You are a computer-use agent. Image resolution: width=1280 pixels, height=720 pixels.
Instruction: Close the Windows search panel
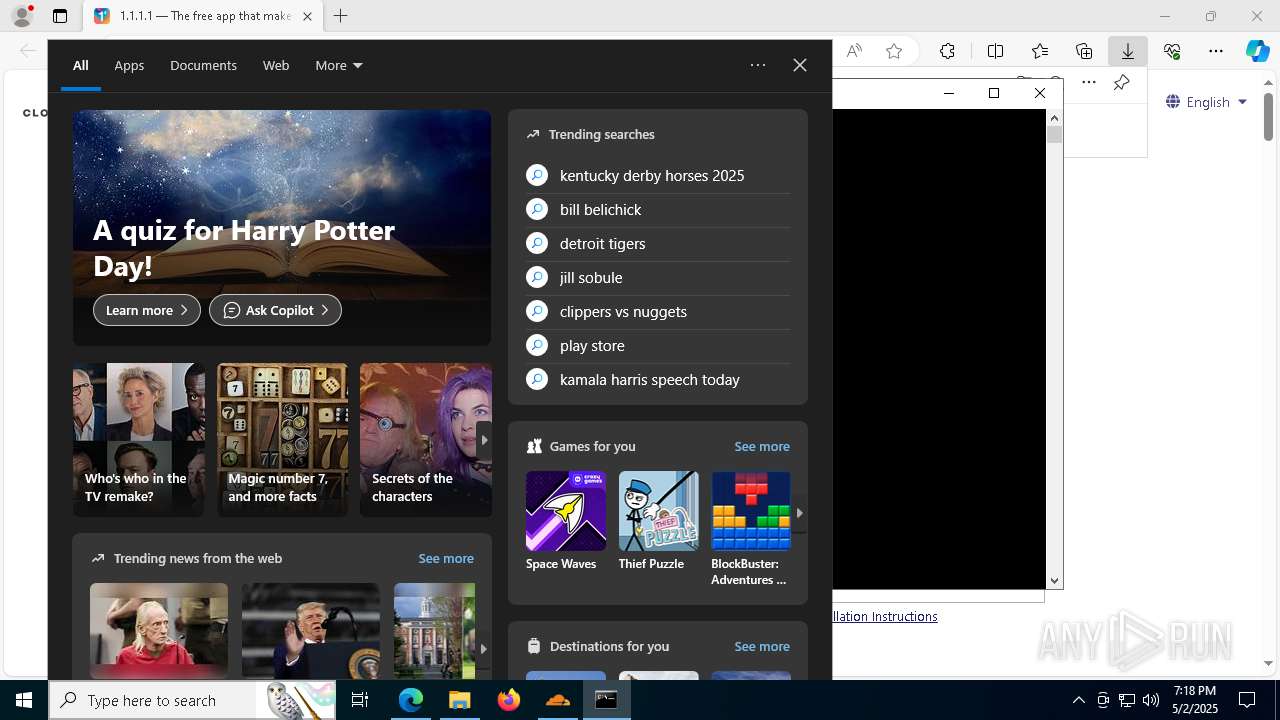point(800,65)
